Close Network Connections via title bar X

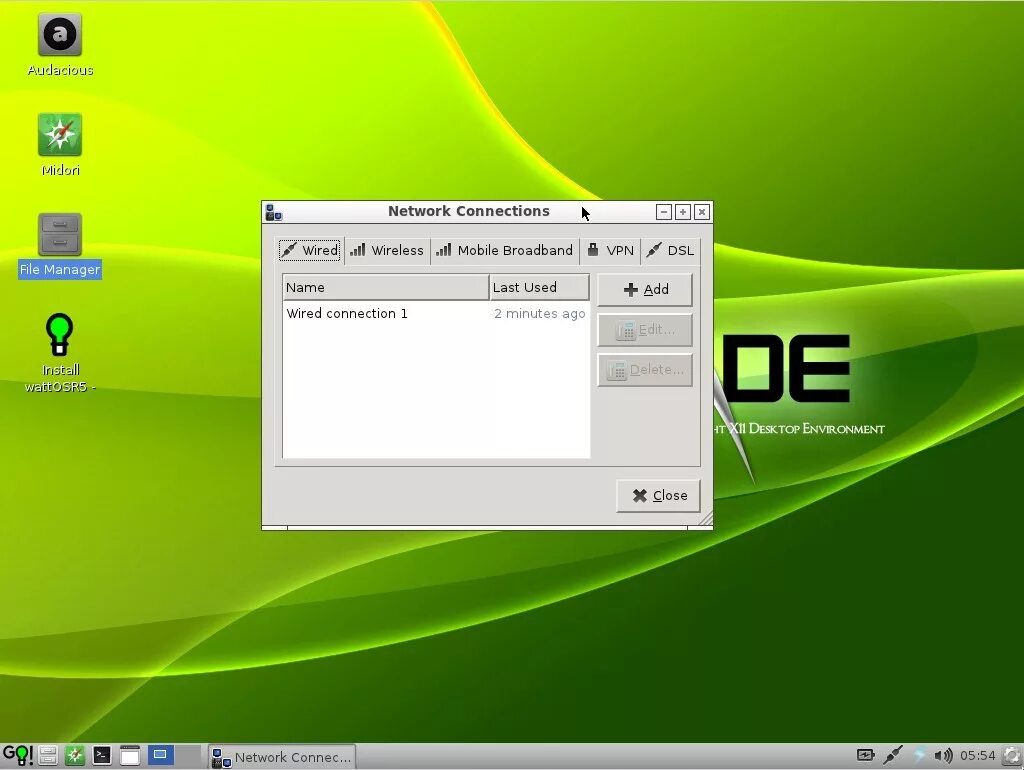(701, 212)
